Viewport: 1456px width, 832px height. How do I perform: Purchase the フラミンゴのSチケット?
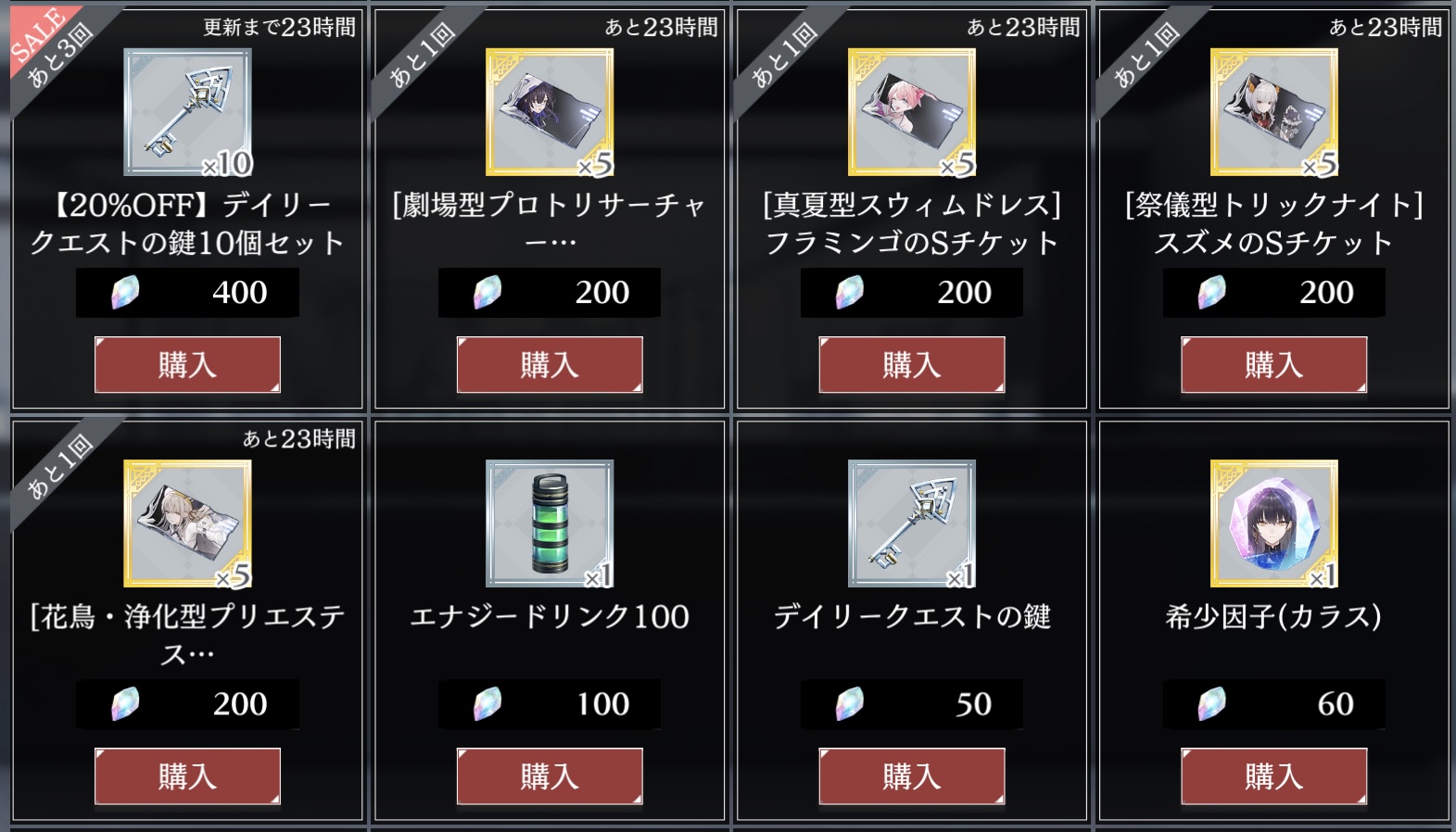pos(912,365)
